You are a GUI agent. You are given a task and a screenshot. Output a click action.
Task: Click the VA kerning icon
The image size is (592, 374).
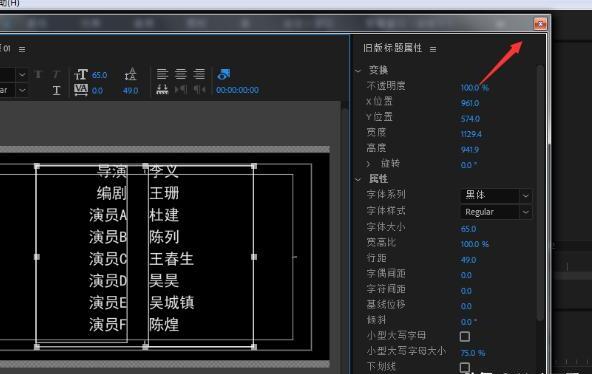click(x=81, y=90)
